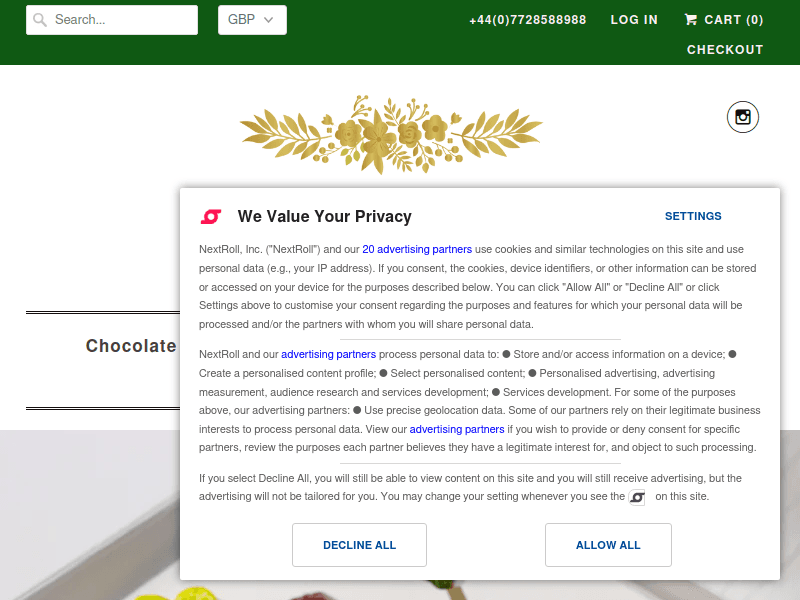The width and height of the screenshot is (800, 600).
Task: Open the GBP currency dropdown
Action: click(x=252, y=20)
